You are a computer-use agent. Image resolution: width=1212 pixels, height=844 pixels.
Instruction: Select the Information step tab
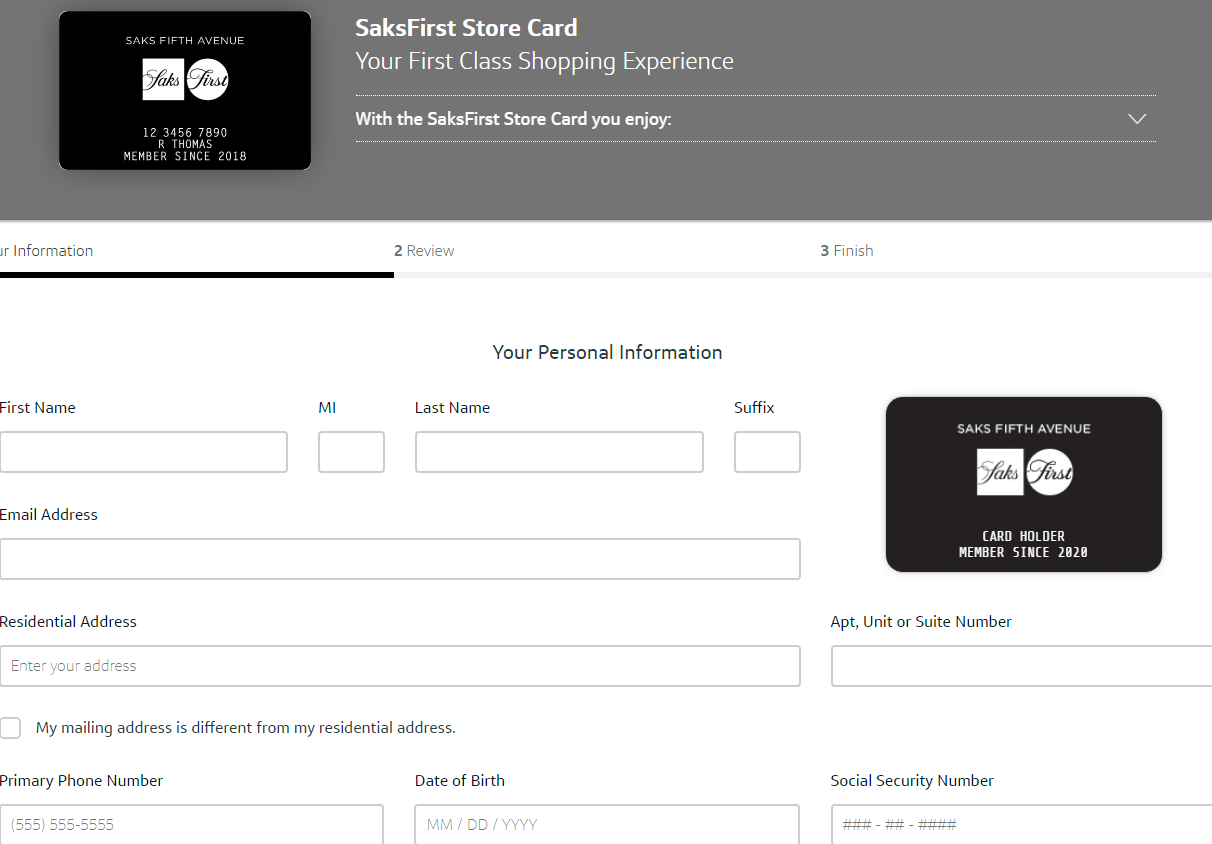pos(47,251)
